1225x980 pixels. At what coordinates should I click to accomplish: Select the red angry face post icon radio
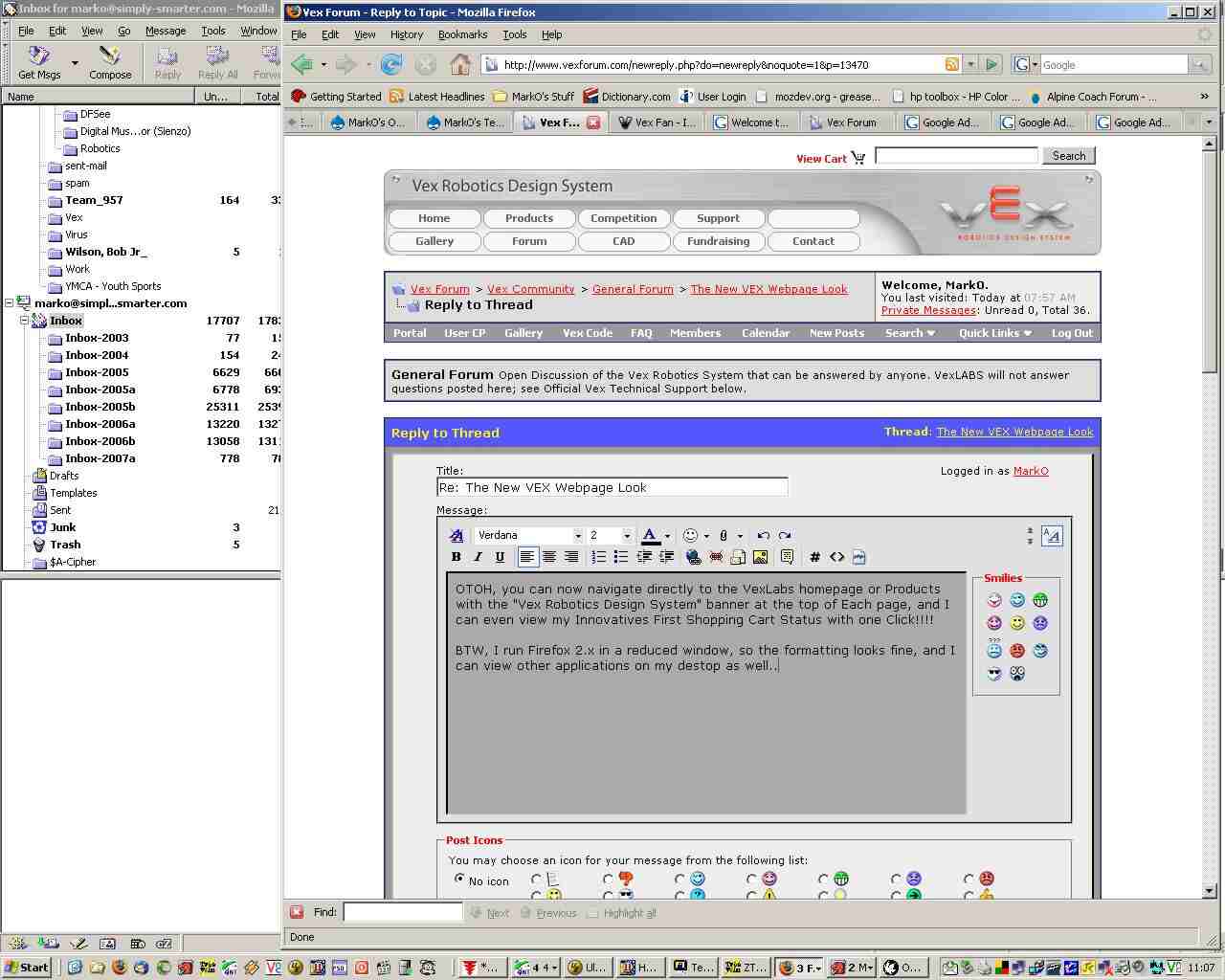click(x=969, y=879)
